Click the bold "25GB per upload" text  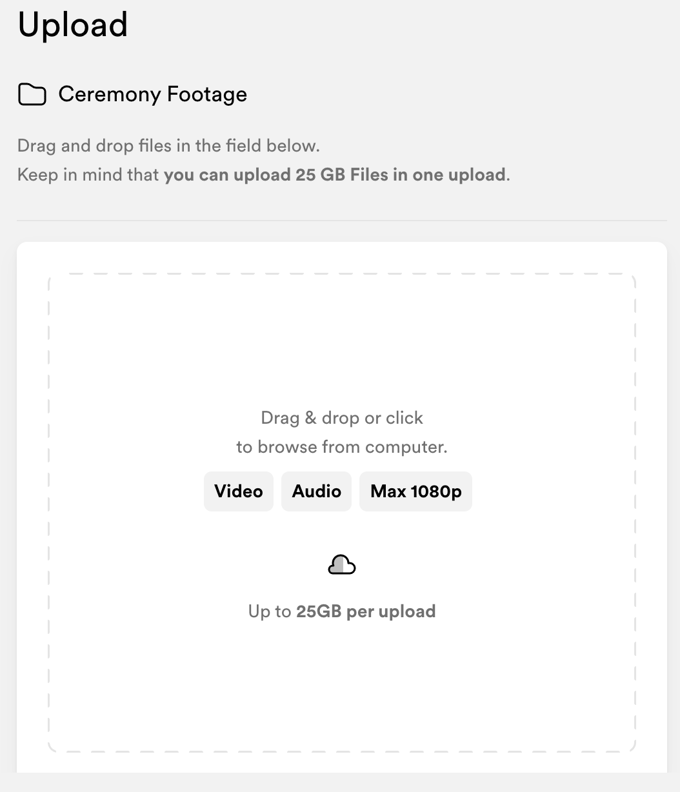[x=366, y=611]
